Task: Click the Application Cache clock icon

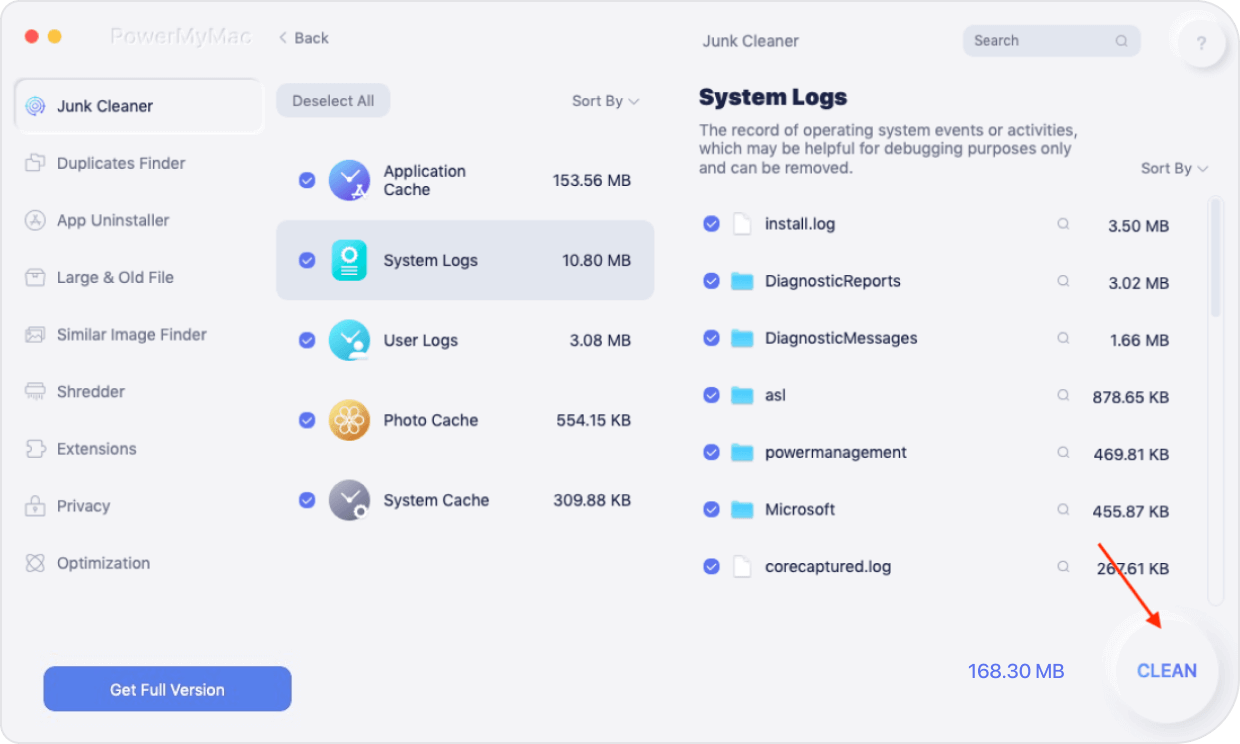Action: point(349,180)
